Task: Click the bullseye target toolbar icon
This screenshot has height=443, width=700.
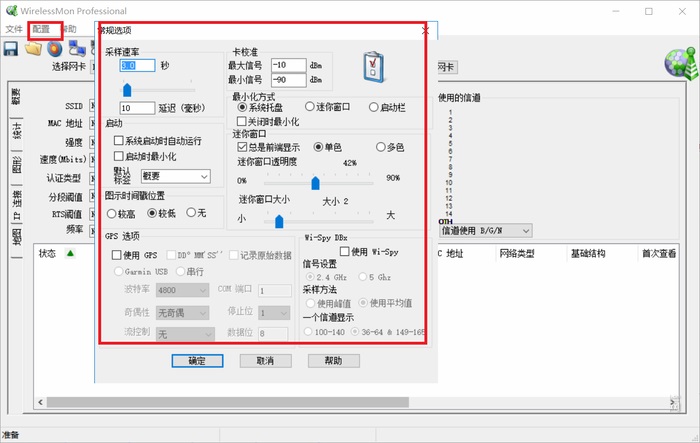Action: [55, 49]
